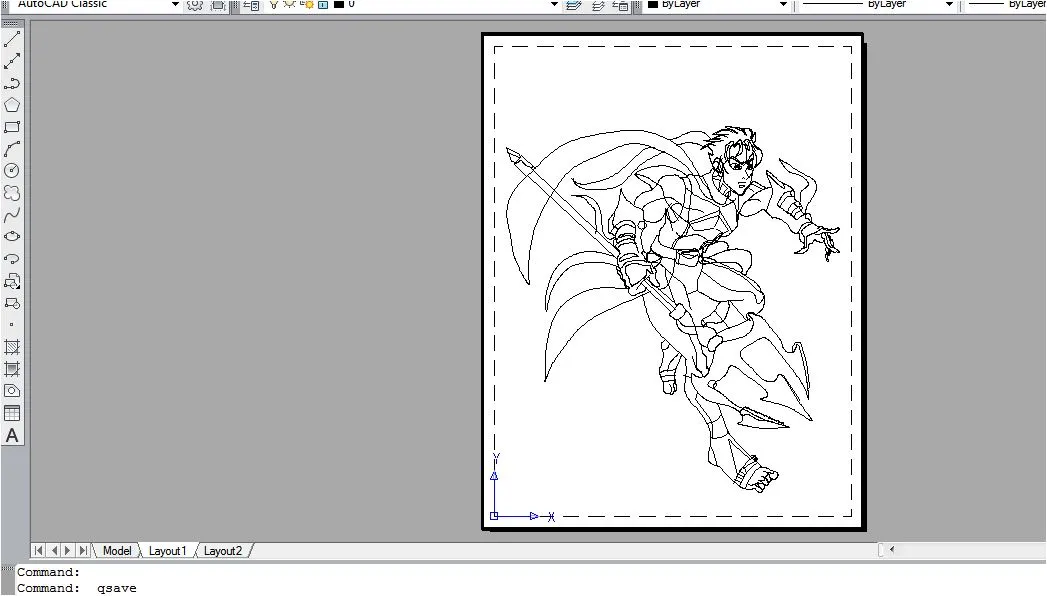Select the Spline tool
1047x596 pixels.
(x=12, y=215)
